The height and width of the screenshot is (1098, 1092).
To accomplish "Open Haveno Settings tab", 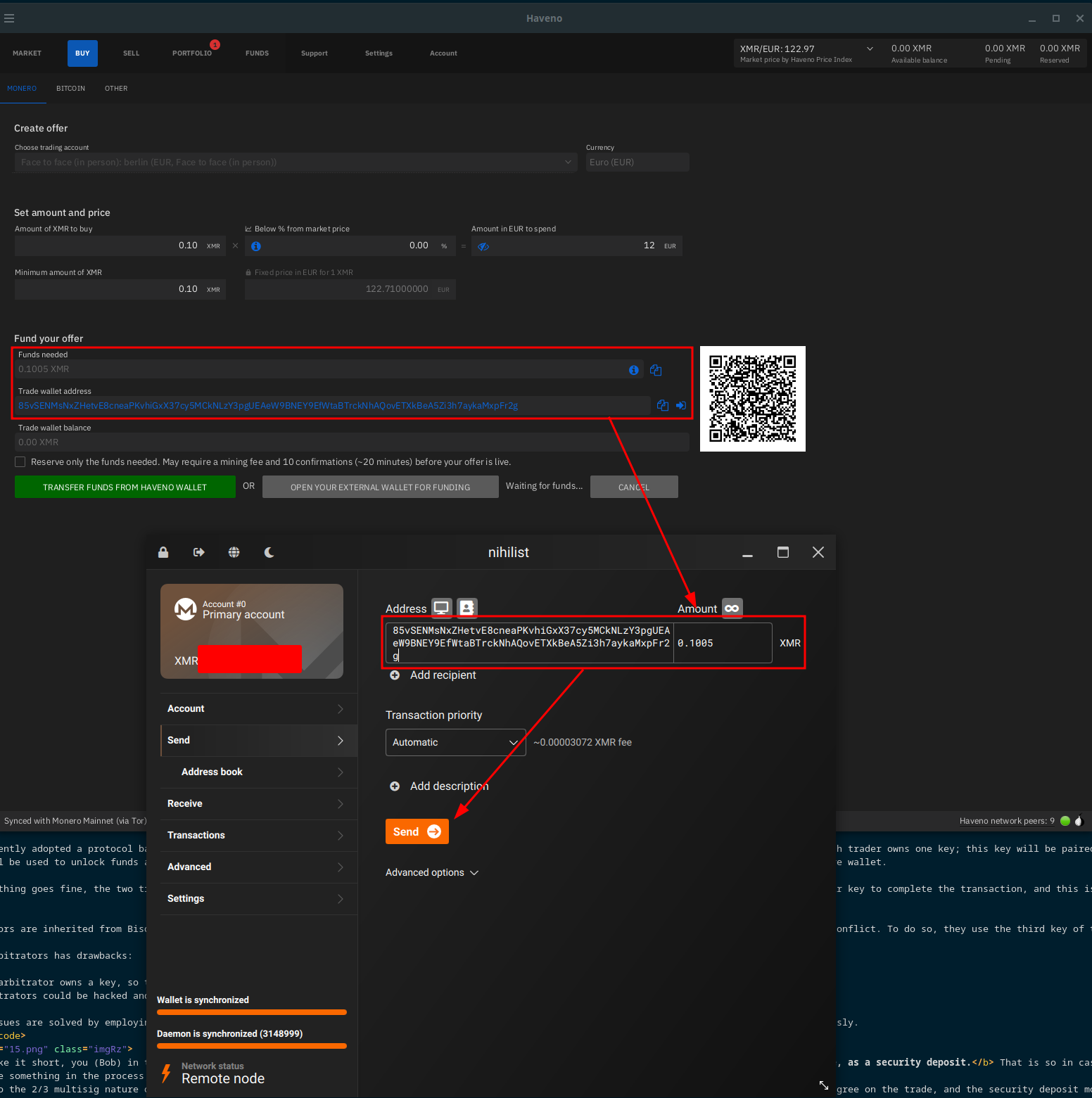I will [x=379, y=53].
